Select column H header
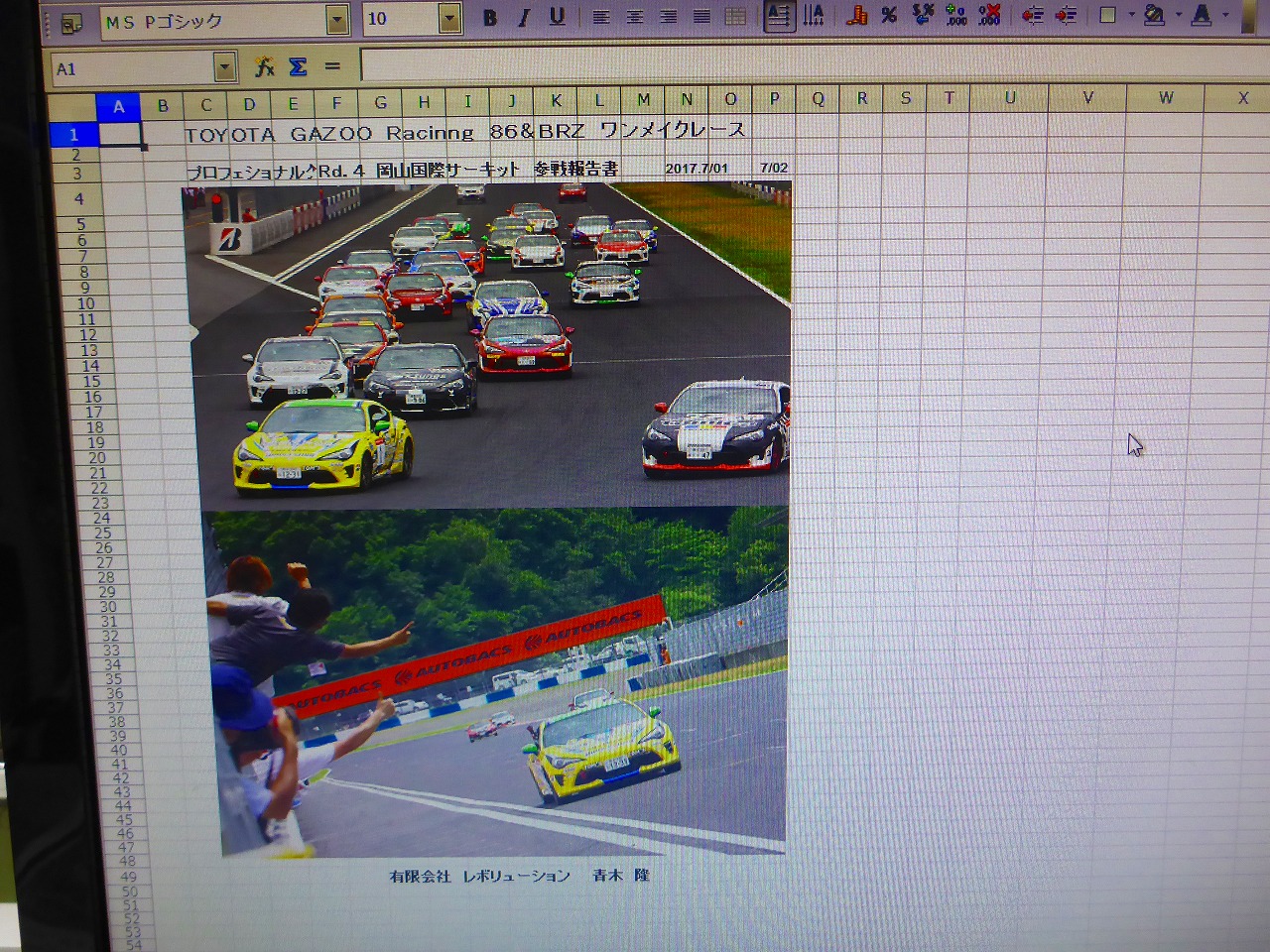1270x952 pixels. [424, 102]
